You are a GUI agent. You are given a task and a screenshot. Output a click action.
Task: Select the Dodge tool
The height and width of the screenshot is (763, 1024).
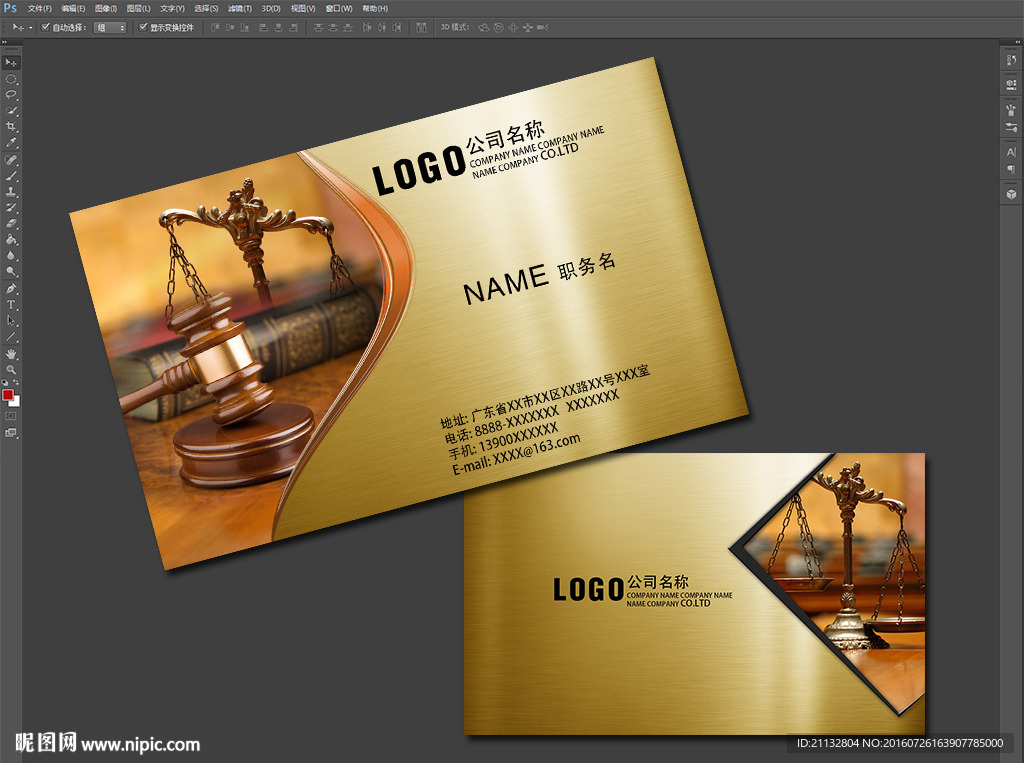[11, 271]
